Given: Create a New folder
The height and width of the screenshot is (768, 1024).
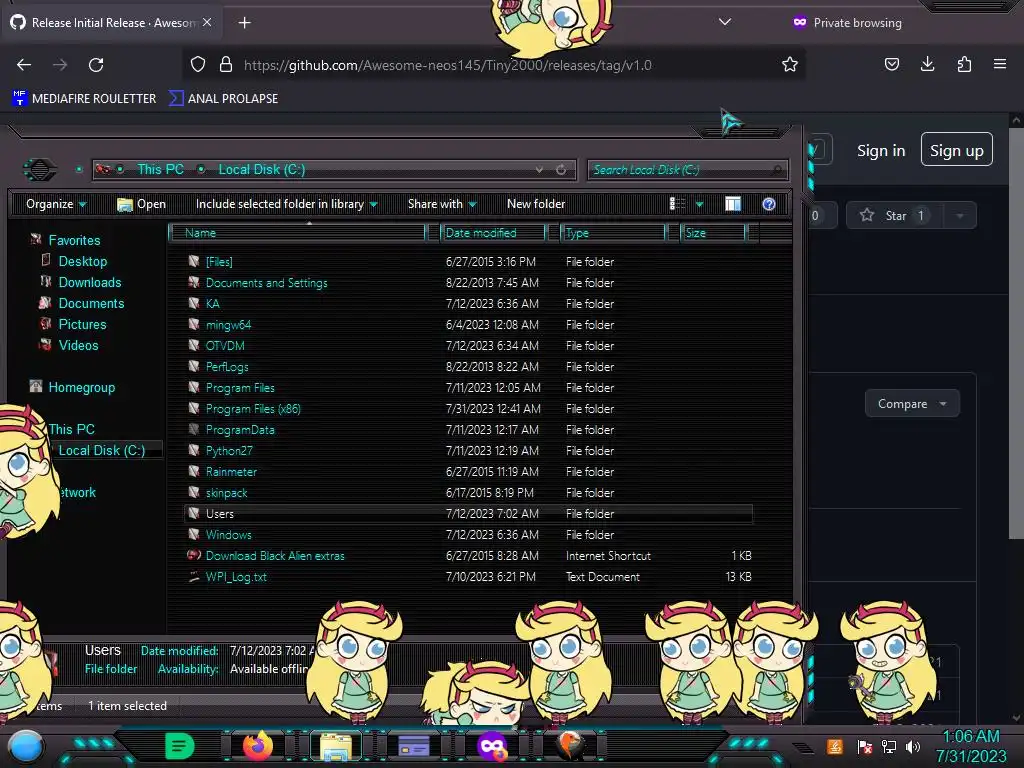Looking at the screenshot, I should [536, 204].
